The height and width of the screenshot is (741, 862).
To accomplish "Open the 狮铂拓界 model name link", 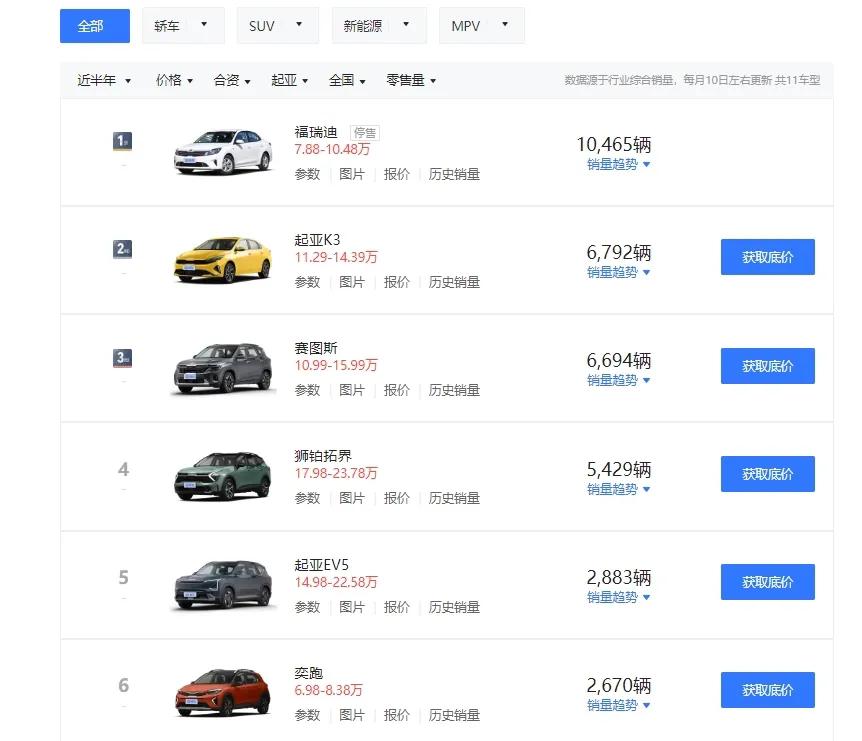I will (x=323, y=456).
